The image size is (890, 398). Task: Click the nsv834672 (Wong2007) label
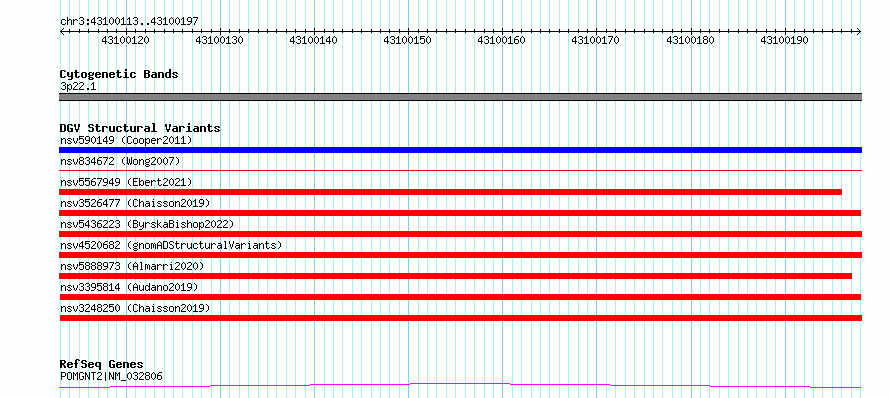120,161
